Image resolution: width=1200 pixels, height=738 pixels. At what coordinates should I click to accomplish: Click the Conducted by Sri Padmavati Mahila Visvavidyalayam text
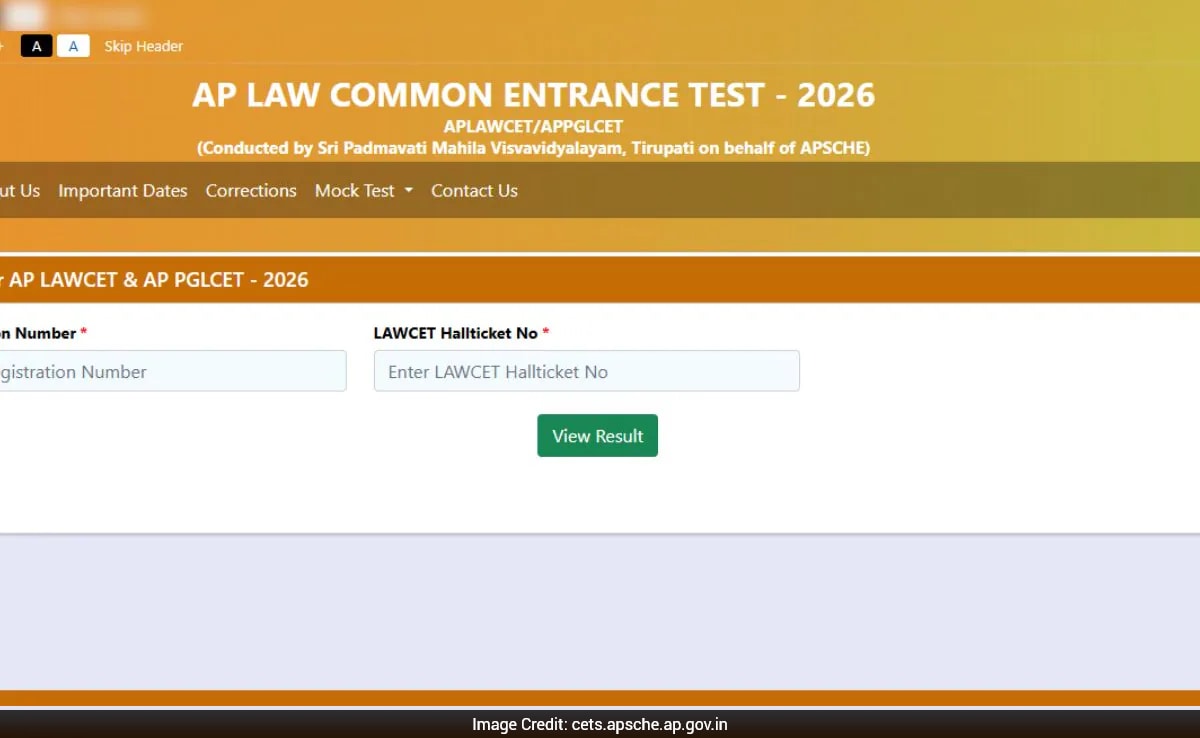pos(534,148)
